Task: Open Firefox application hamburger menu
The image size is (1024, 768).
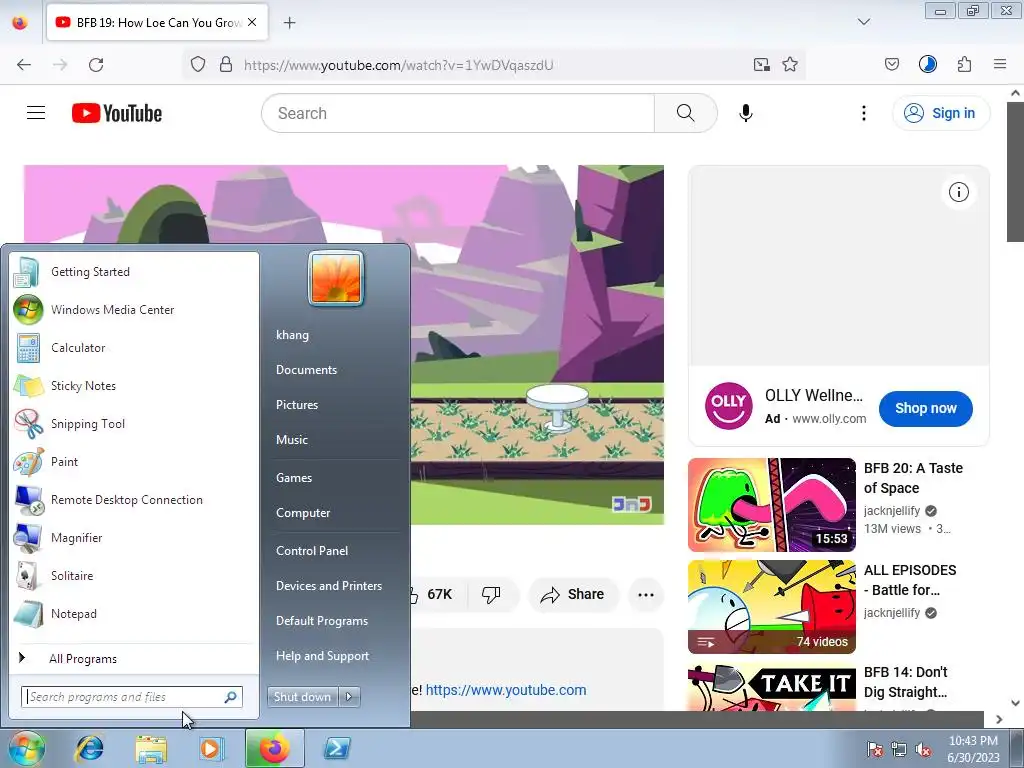Action: (x=999, y=65)
